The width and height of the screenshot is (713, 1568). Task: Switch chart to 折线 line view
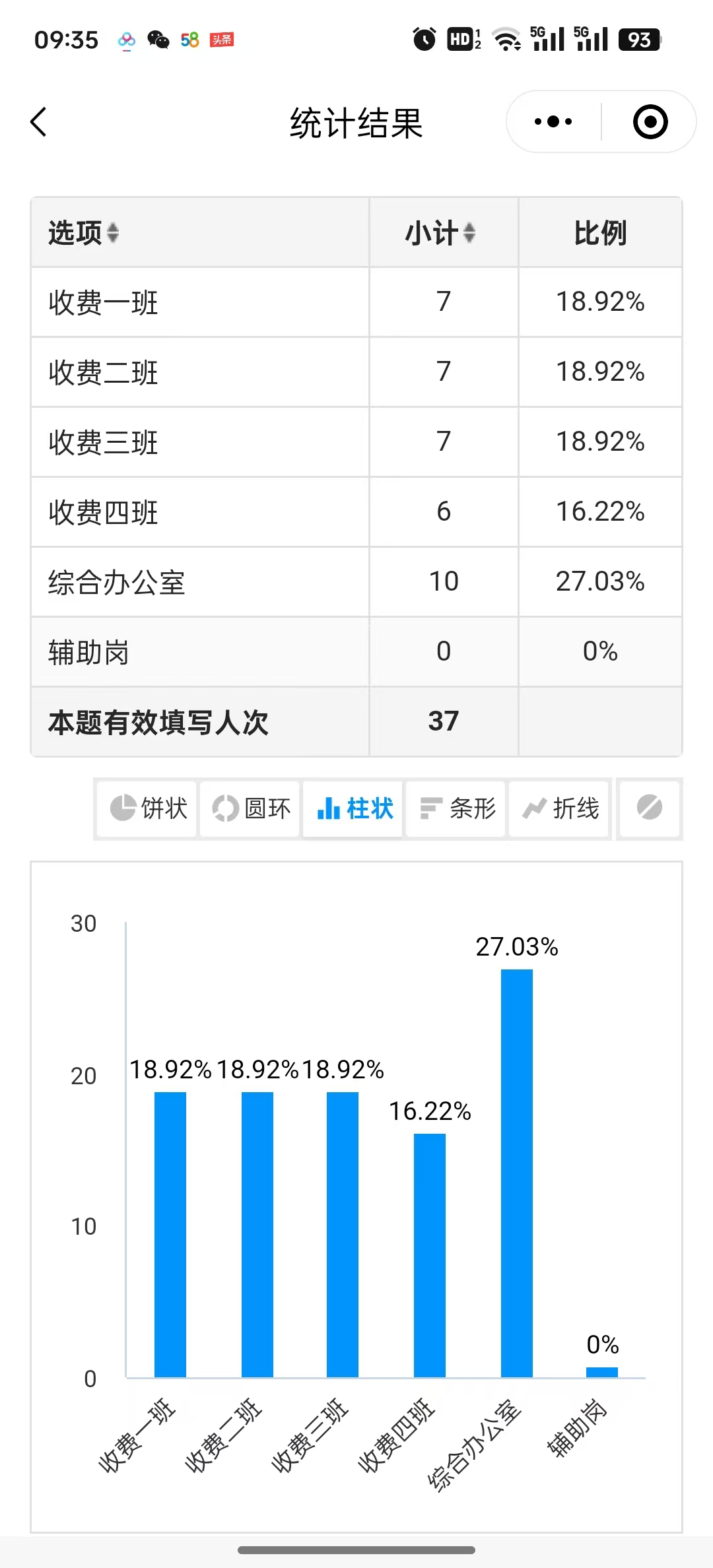(x=560, y=808)
